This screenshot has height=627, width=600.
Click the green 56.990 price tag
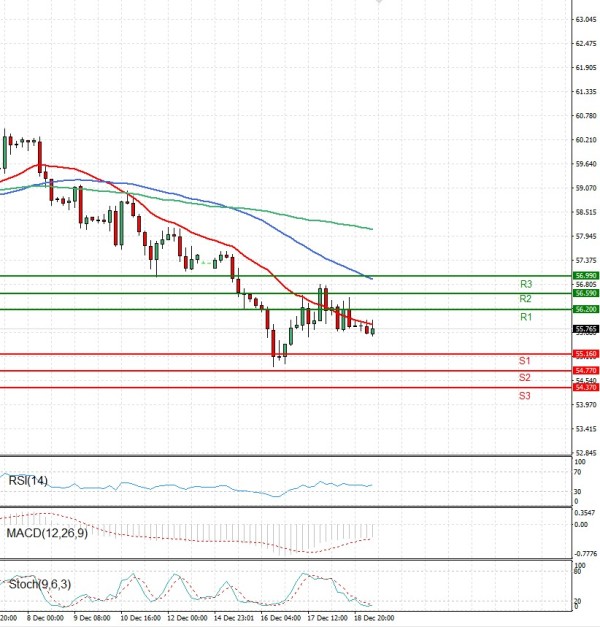pyautogui.click(x=585, y=275)
